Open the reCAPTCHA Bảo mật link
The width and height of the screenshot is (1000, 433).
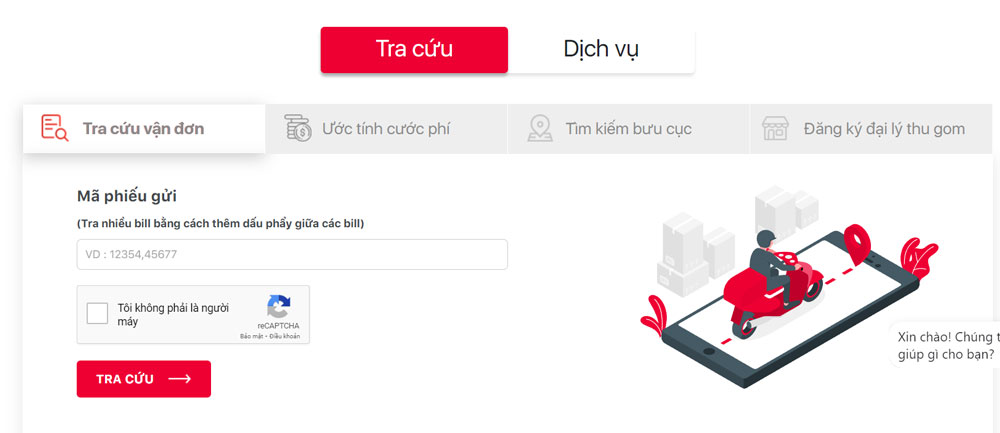(251, 336)
